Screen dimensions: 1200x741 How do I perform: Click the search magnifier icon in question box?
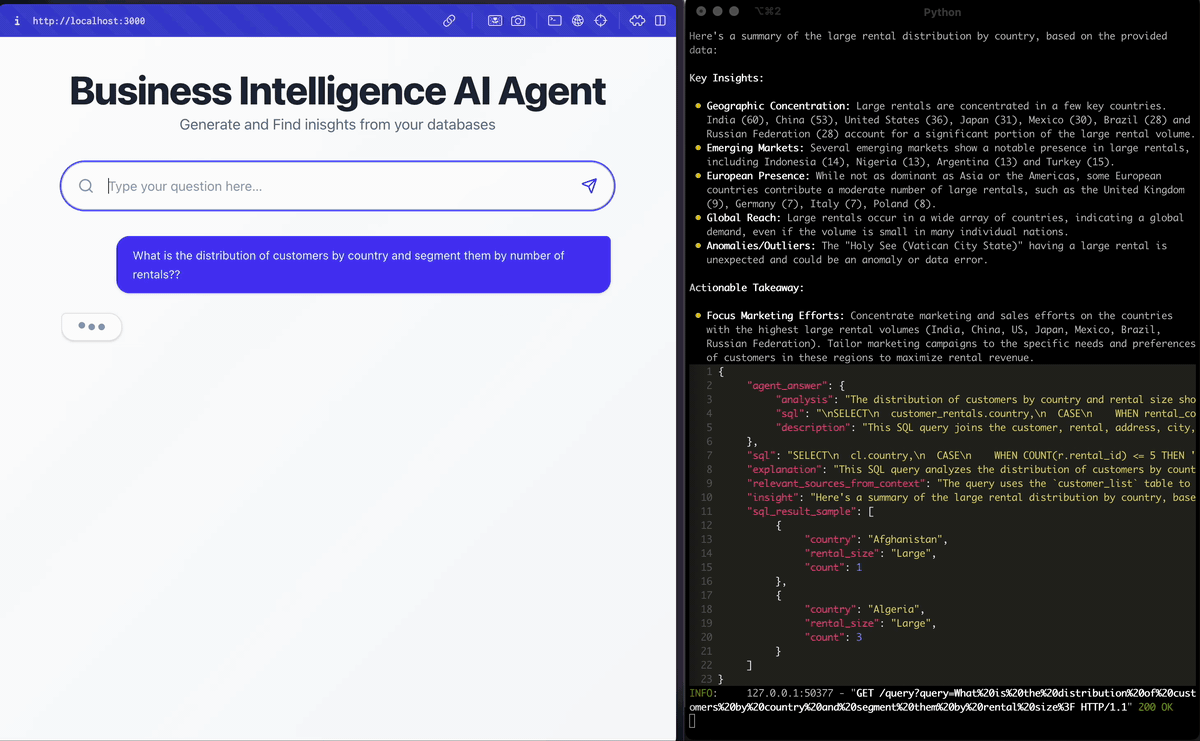click(86, 186)
